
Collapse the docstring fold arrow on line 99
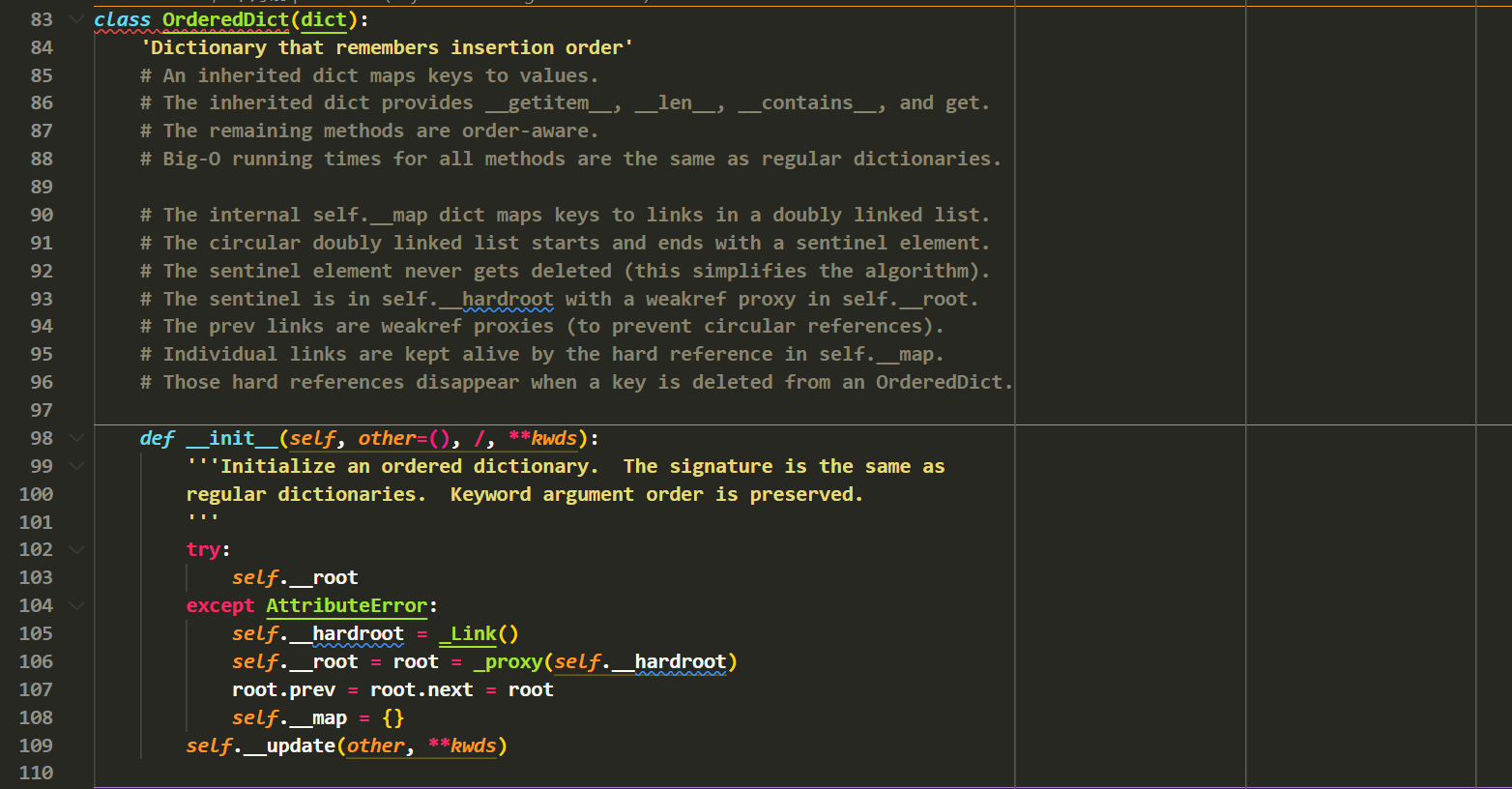pos(75,466)
